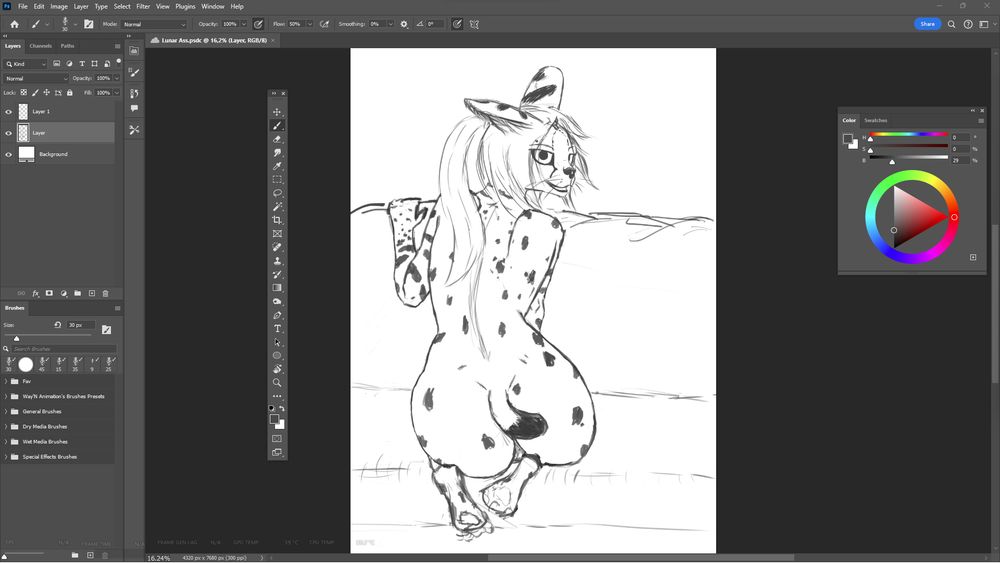Open symmetry paint butterfly options
1000x563 pixels.
point(474,24)
